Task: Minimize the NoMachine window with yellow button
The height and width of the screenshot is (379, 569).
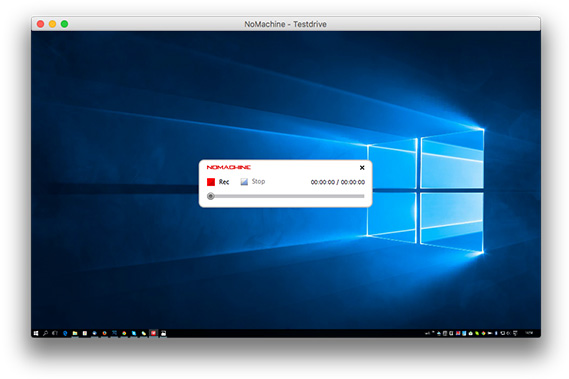Action: [53, 24]
